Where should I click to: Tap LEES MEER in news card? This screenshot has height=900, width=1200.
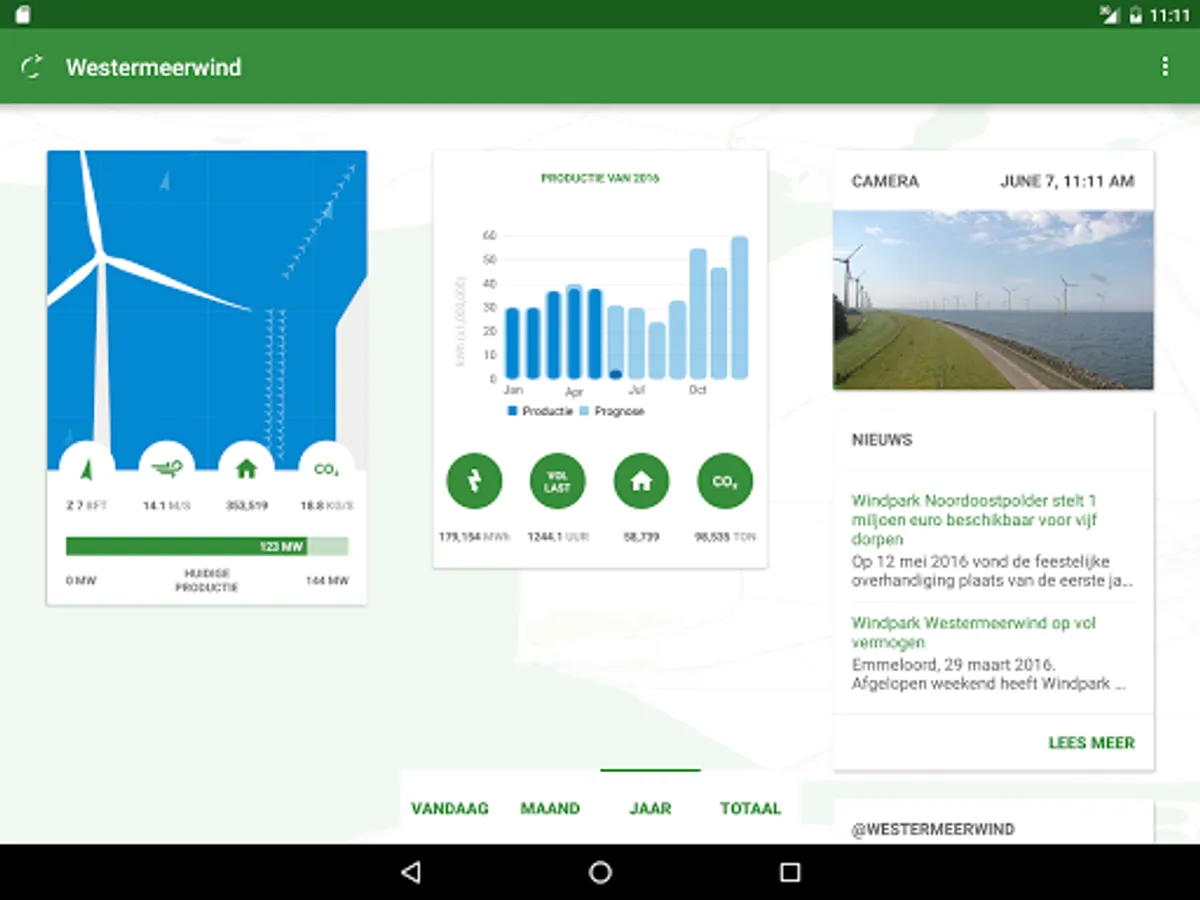(x=1091, y=743)
